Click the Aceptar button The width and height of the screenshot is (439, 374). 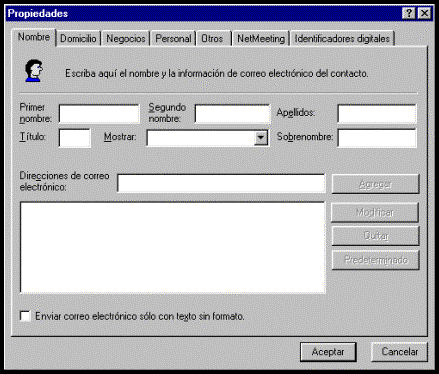328,352
